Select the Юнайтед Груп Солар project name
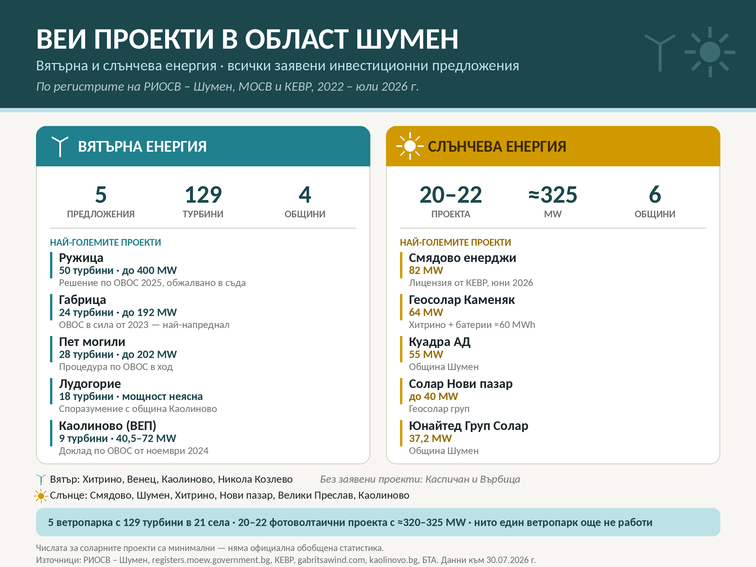This screenshot has width=756, height=567. (469, 426)
